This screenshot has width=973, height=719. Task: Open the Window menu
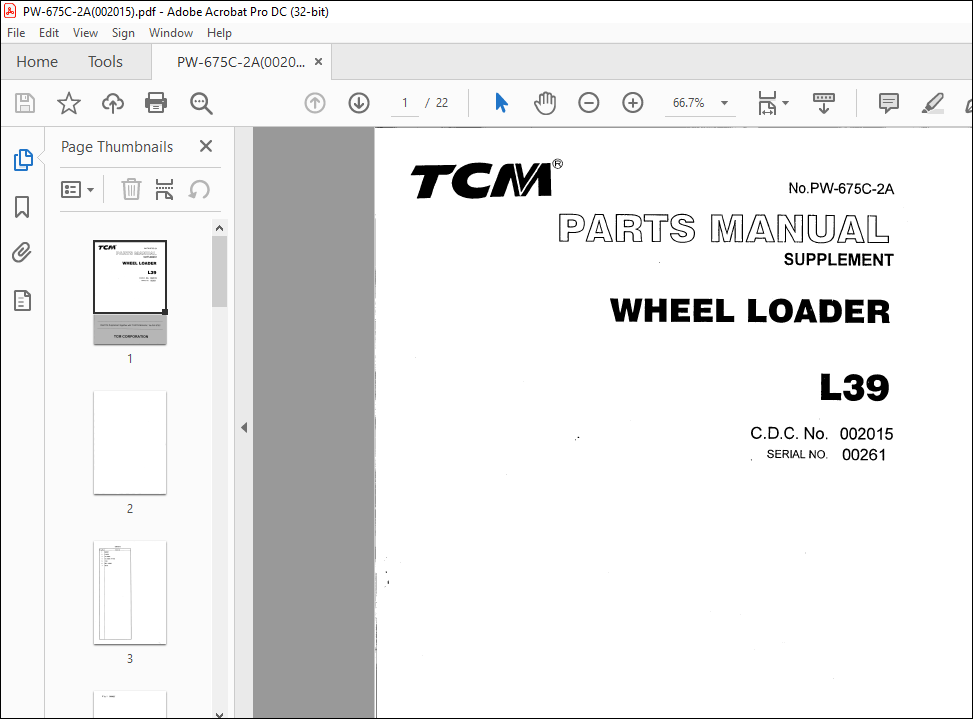[171, 33]
